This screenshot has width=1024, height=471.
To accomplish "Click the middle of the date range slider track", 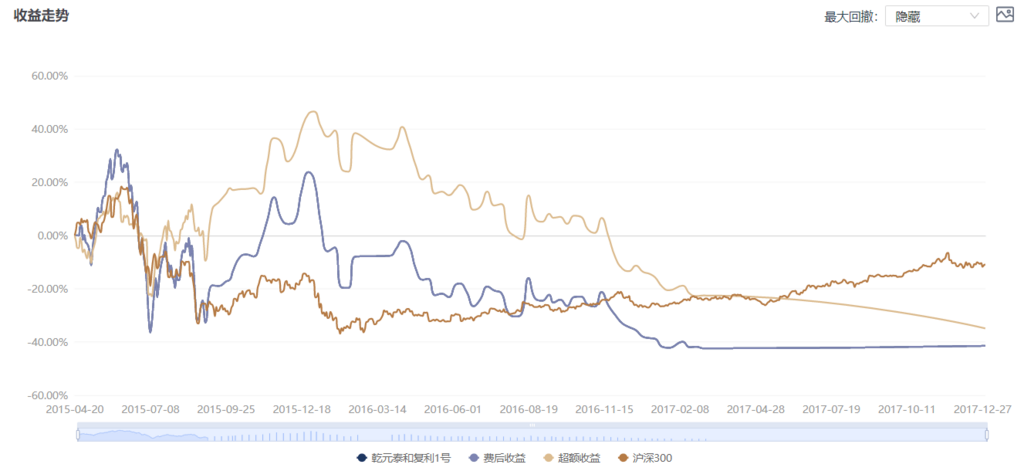I will click(x=532, y=435).
